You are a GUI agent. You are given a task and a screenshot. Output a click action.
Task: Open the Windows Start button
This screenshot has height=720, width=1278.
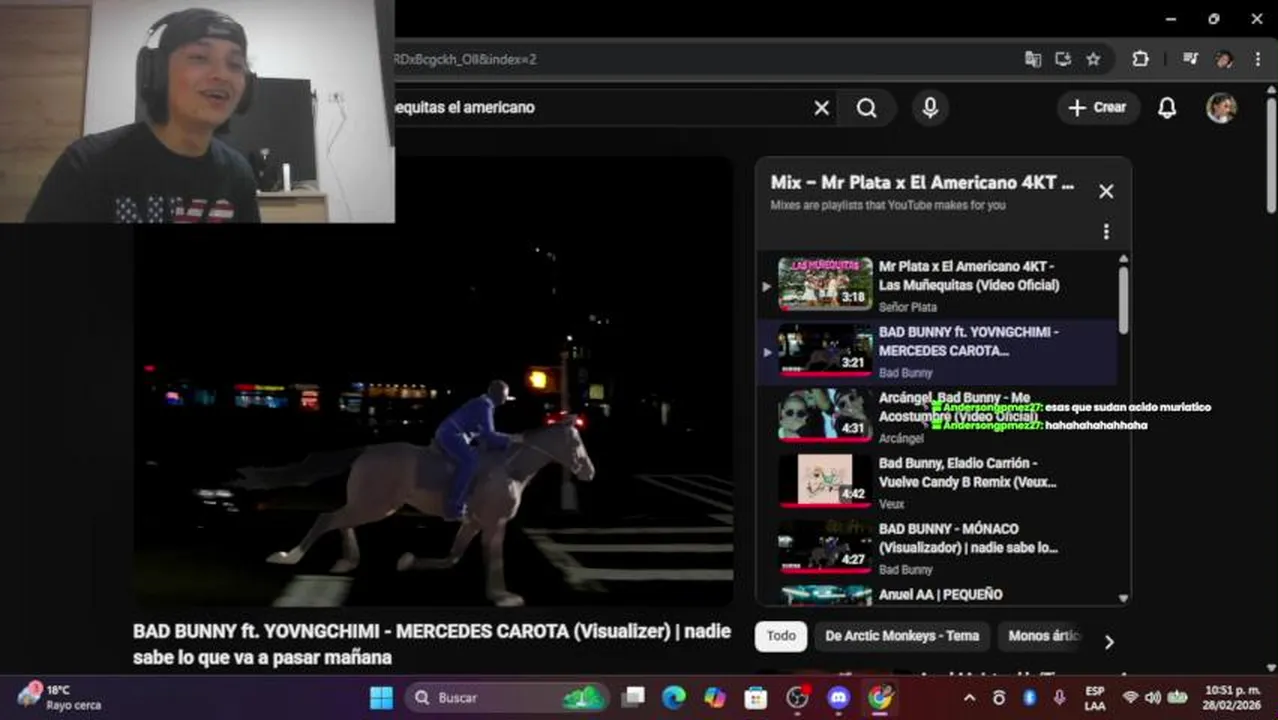coord(381,697)
